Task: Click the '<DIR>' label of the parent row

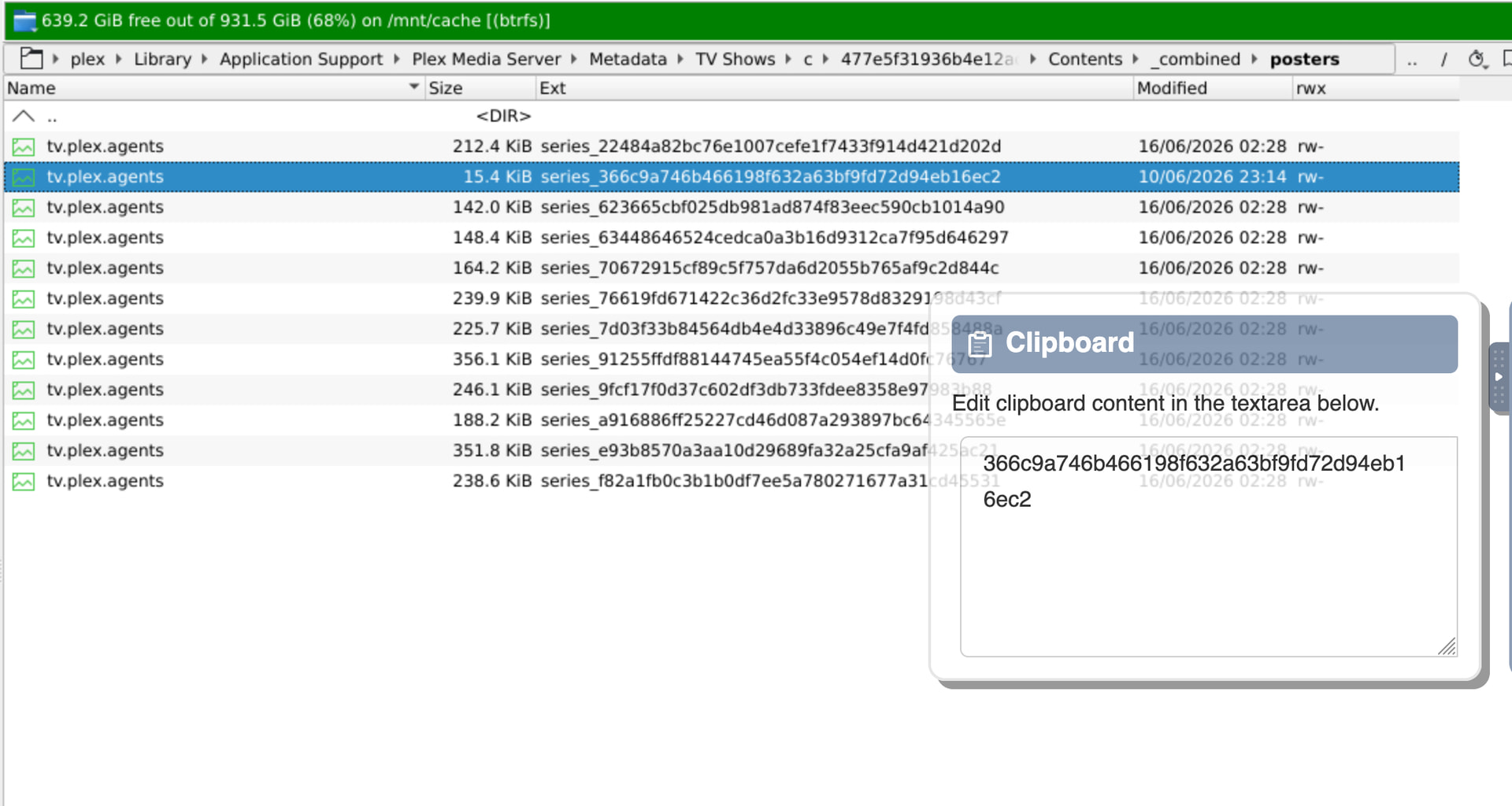Action: coord(503,116)
